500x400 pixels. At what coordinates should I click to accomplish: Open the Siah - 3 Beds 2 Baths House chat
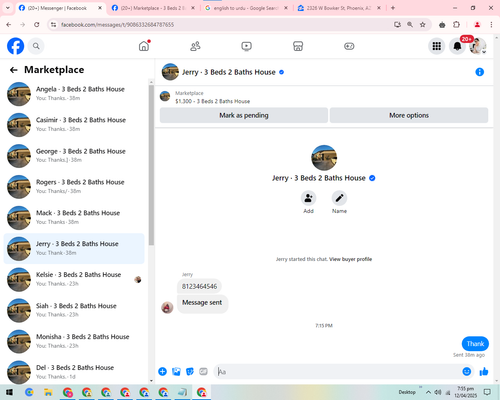(74, 310)
